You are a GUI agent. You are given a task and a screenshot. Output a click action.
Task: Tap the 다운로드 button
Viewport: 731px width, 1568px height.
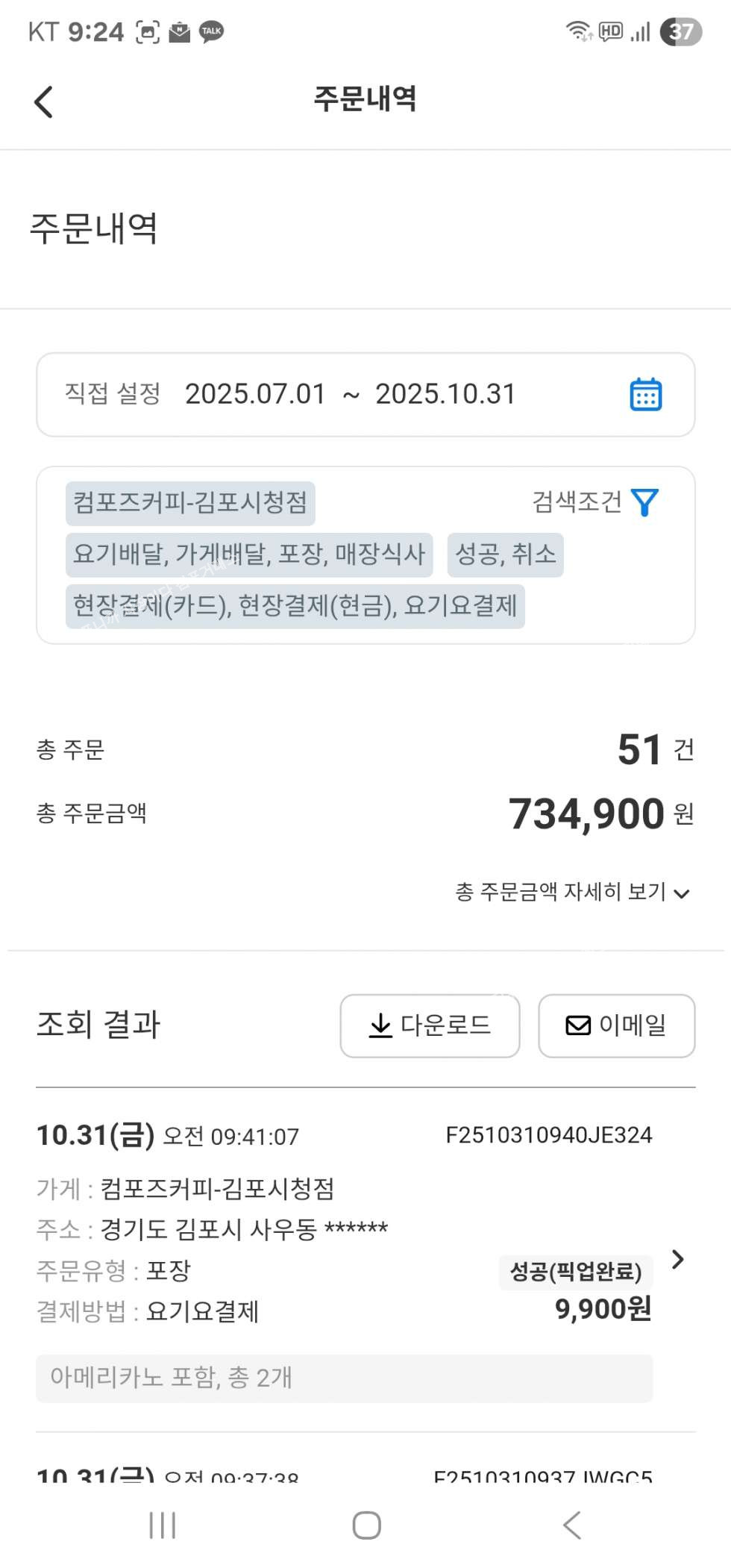430,1025
